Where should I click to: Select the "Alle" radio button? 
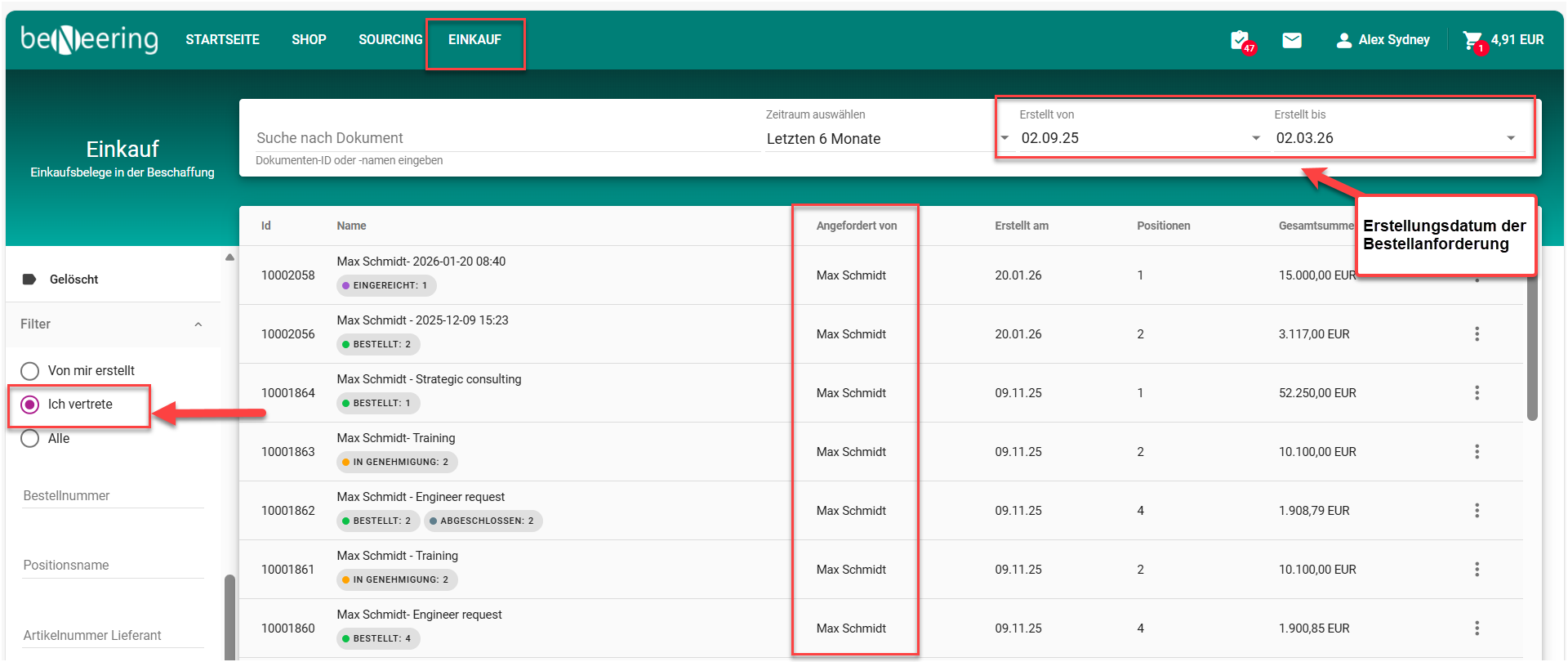(30, 439)
